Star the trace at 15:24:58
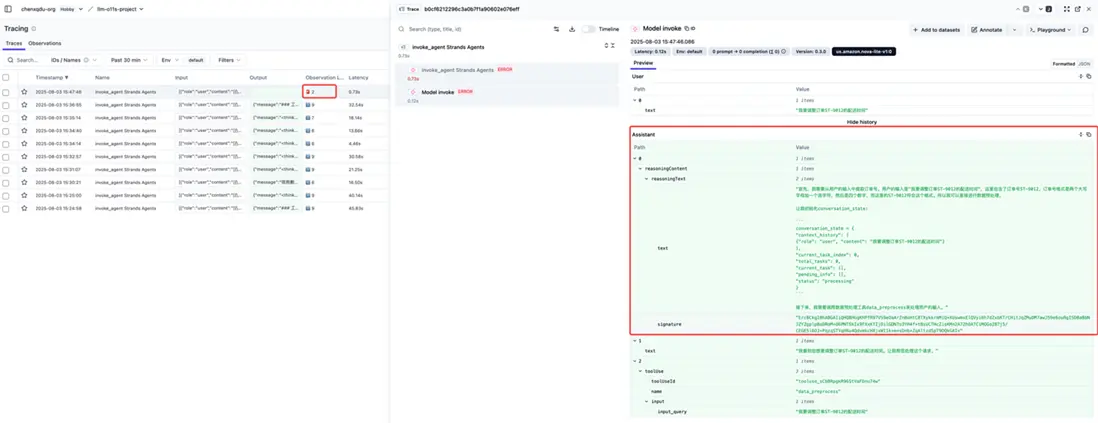Image resolution: width=1098 pixels, height=423 pixels. [24, 209]
